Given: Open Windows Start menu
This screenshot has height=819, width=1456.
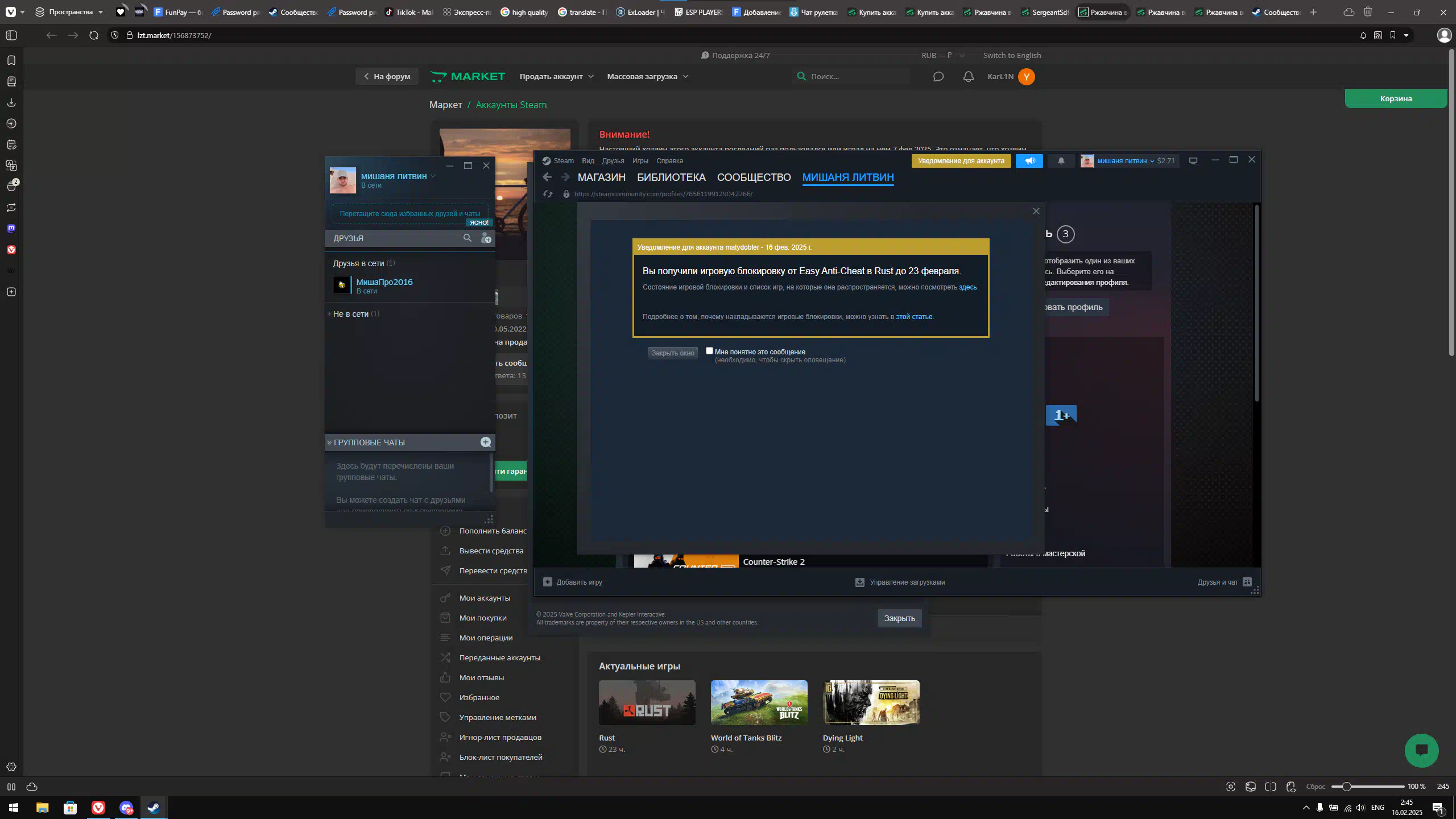Looking at the screenshot, I should click(x=14, y=808).
